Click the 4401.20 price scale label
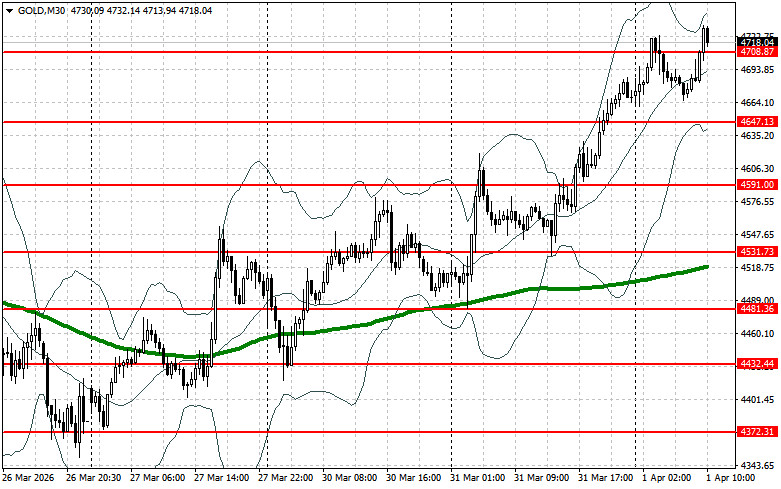The height and width of the screenshot is (489, 781). click(x=755, y=400)
